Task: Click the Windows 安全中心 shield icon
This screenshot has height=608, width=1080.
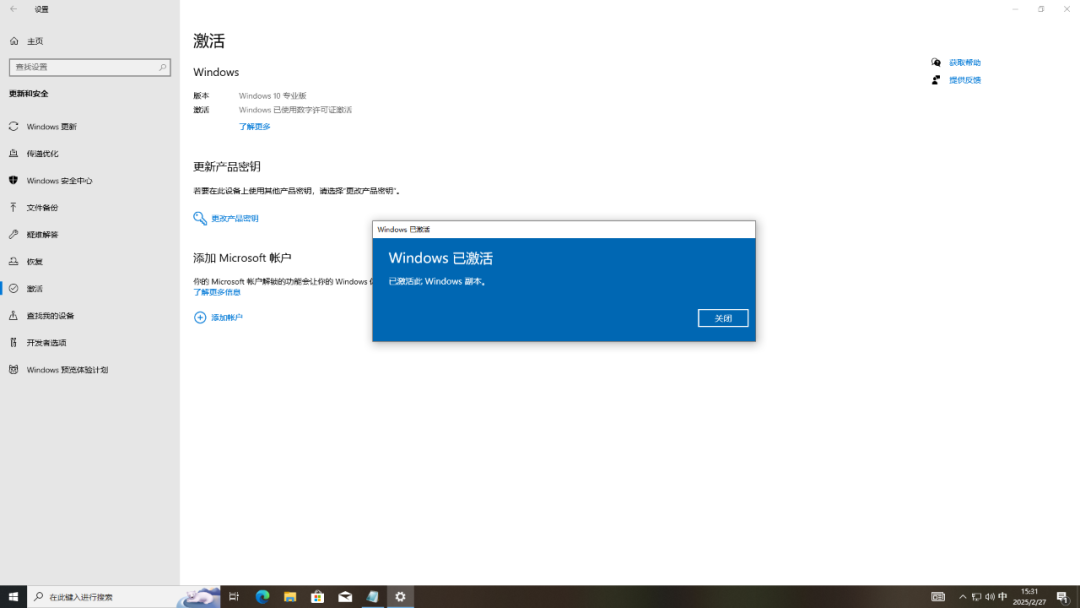Action: tap(13, 180)
